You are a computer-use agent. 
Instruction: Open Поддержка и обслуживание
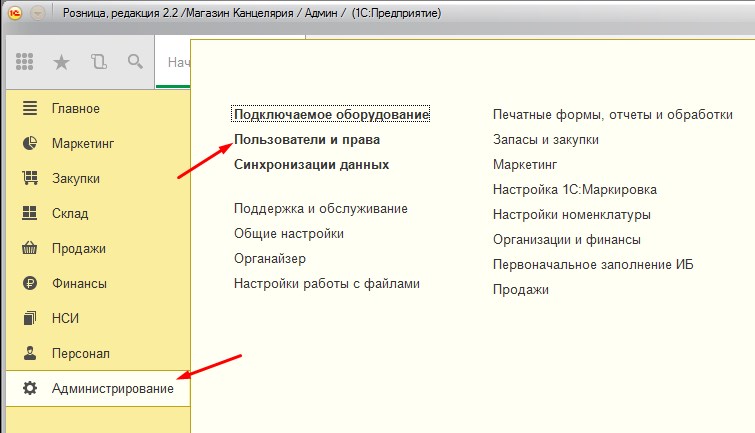coord(321,209)
